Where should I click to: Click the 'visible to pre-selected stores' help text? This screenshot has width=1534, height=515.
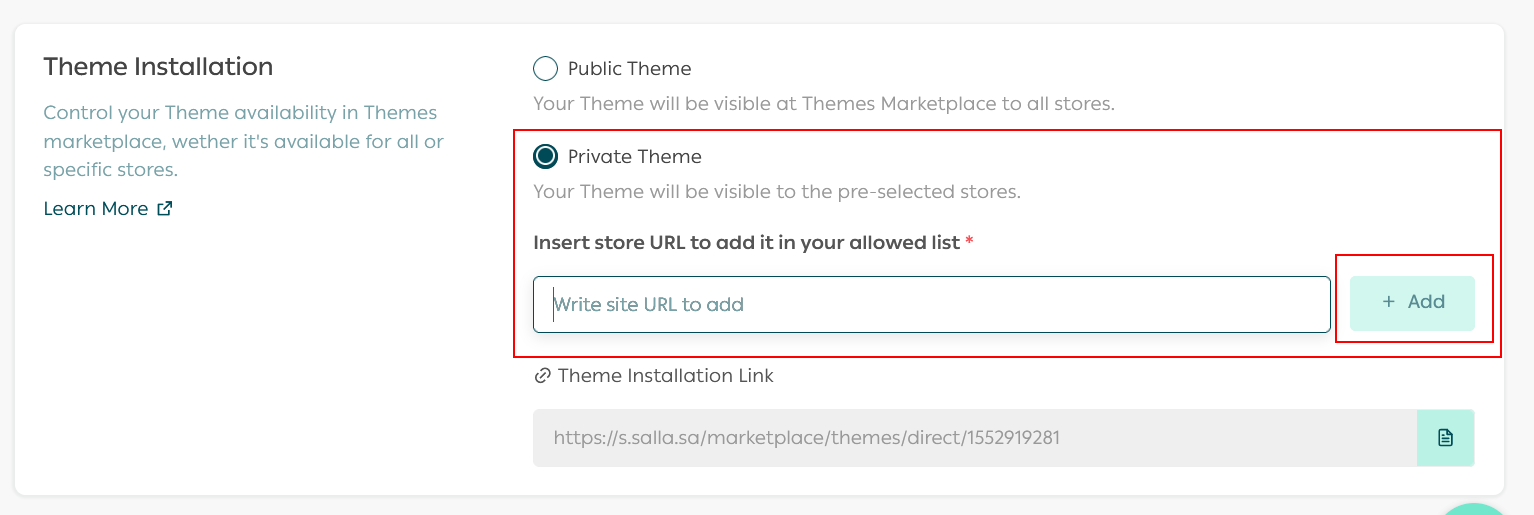[776, 191]
